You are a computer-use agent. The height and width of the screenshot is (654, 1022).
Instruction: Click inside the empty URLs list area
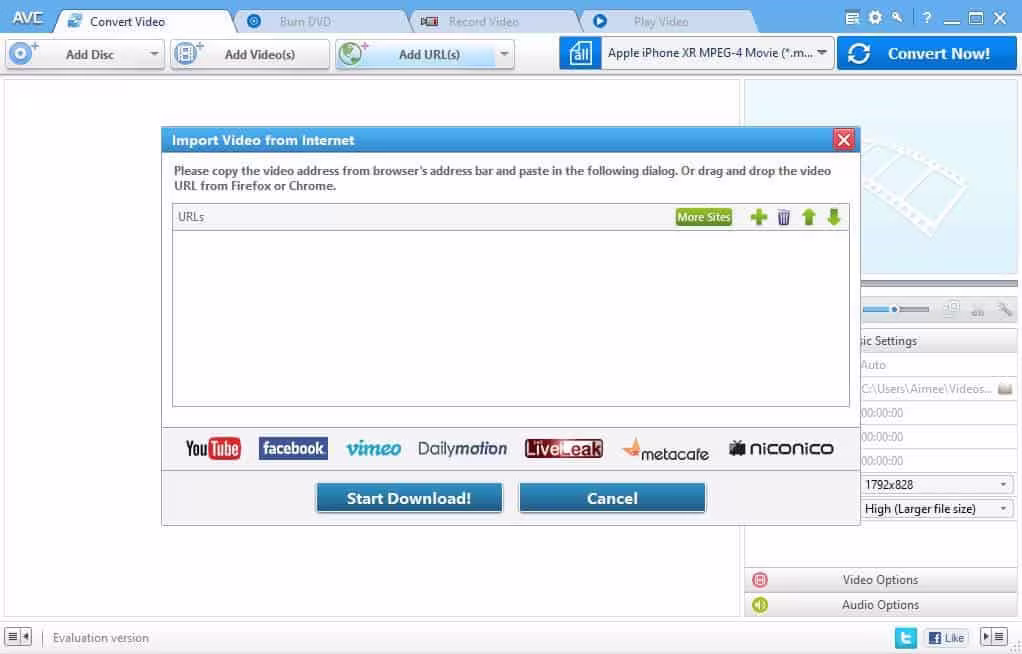pos(510,318)
